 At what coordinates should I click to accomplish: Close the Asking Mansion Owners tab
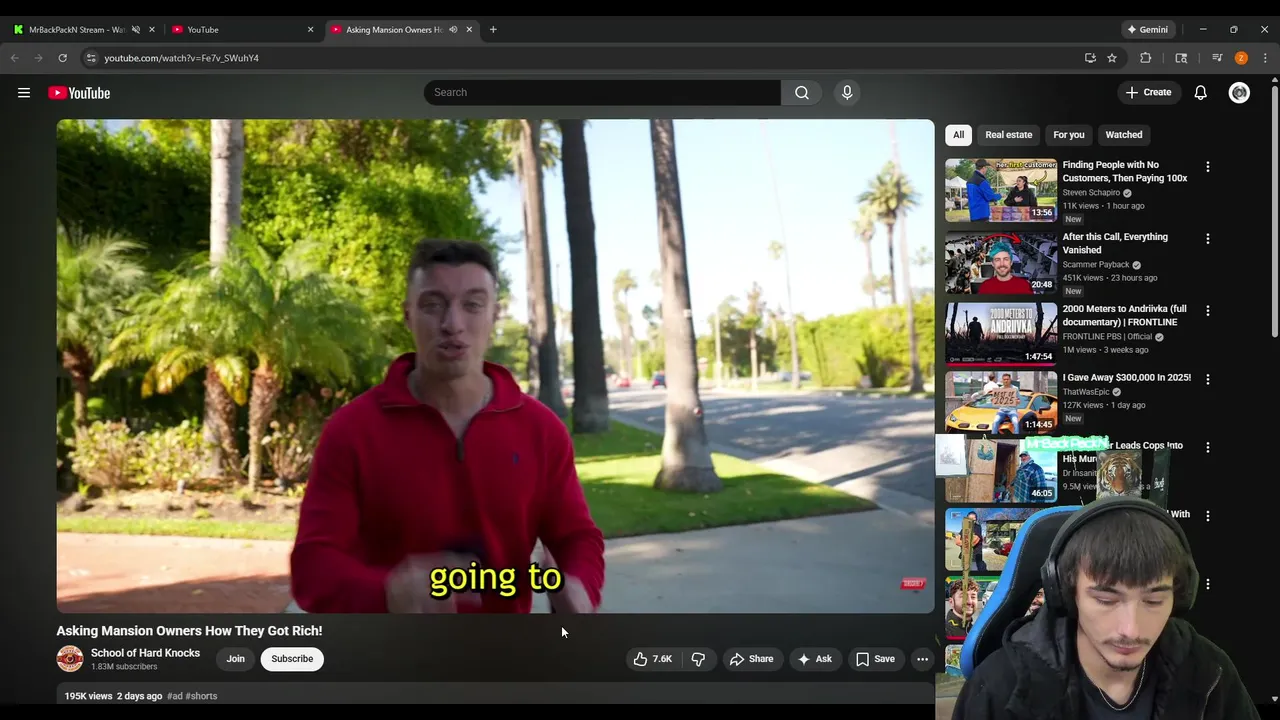click(469, 29)
